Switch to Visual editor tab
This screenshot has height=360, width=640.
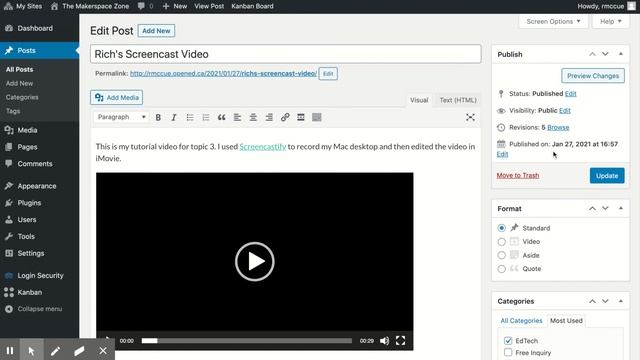419,100
